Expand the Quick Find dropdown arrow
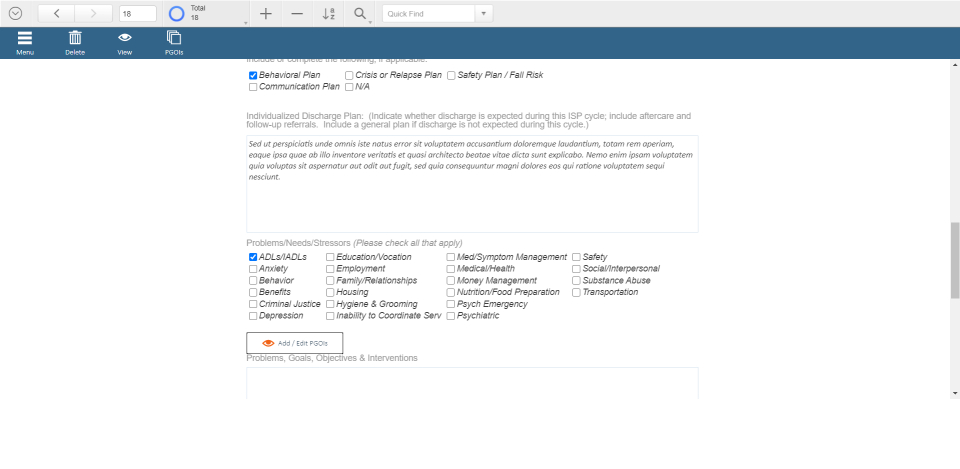960x469 pixels. 483,14
